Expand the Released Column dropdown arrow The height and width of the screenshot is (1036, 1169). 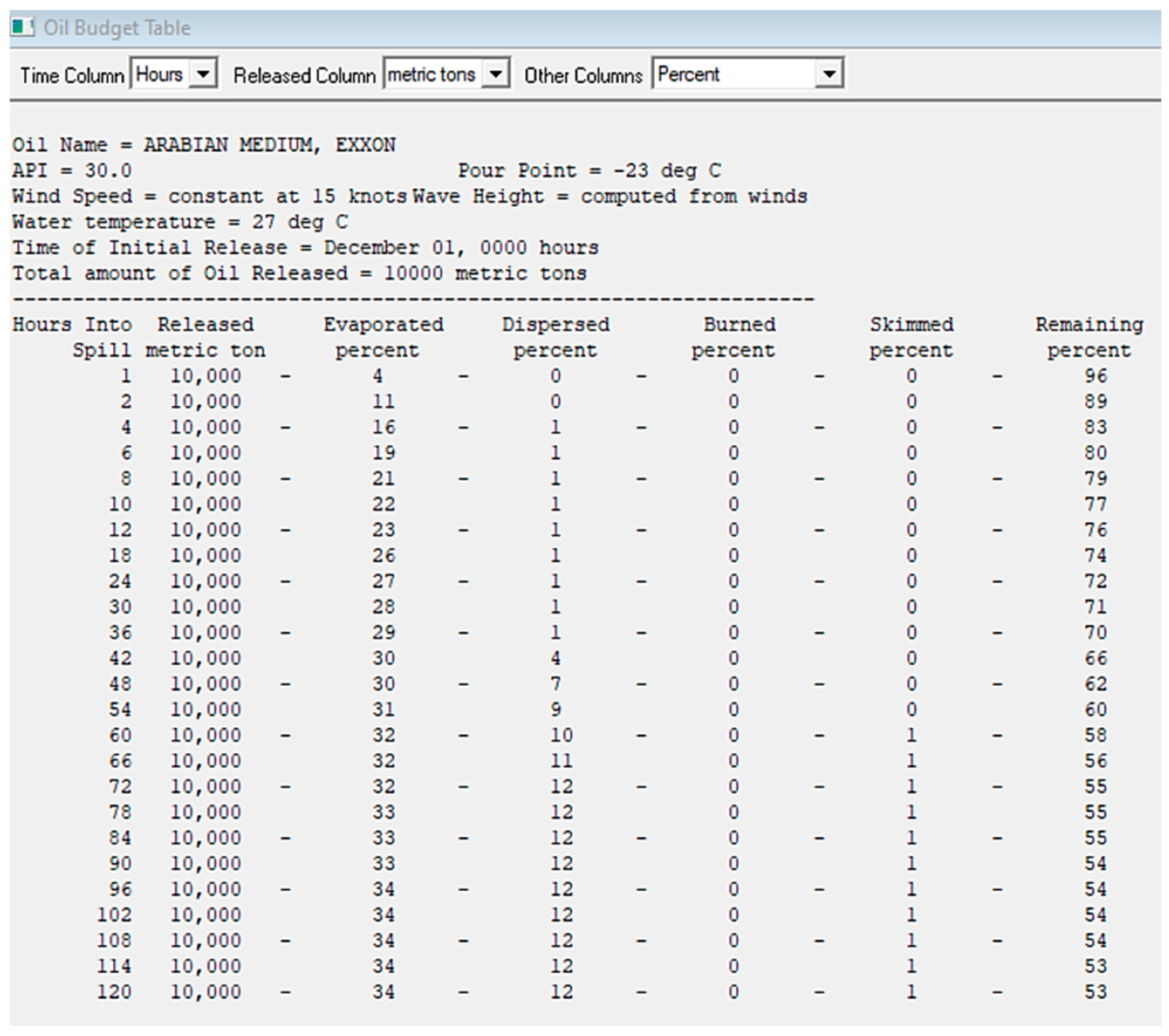pyautogui.click(x=496, y=74)
